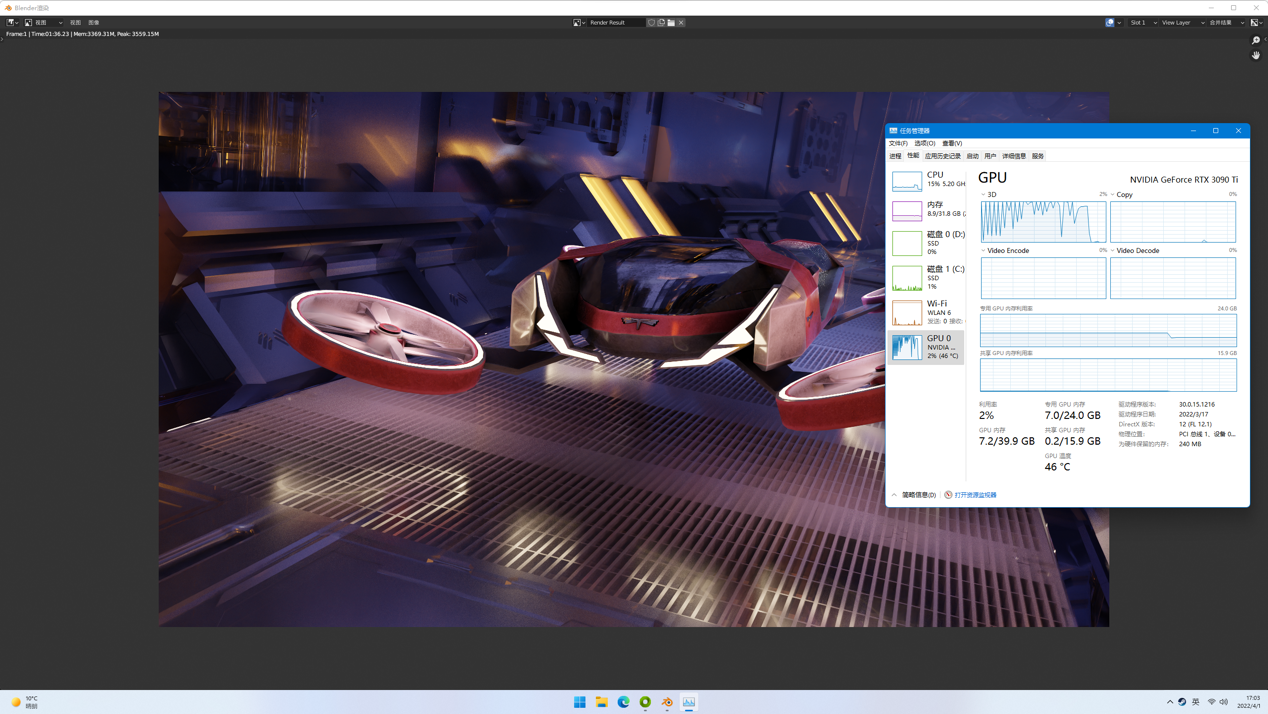
Task: Open the Slot 1 dropdown
Action: tap(1143, 22)
